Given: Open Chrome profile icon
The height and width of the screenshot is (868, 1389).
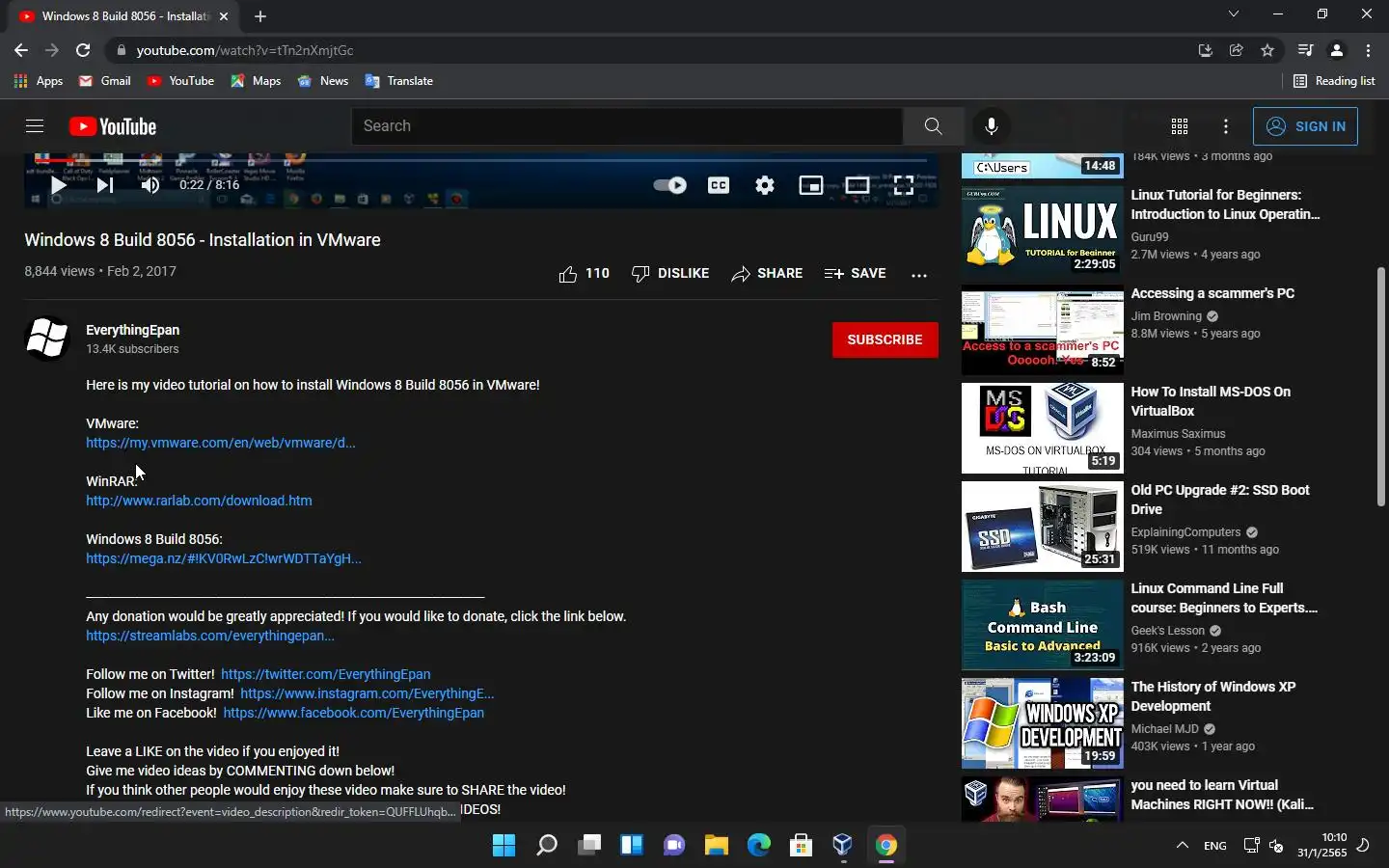Looking at the screenshot, I should click(1337, 50).
